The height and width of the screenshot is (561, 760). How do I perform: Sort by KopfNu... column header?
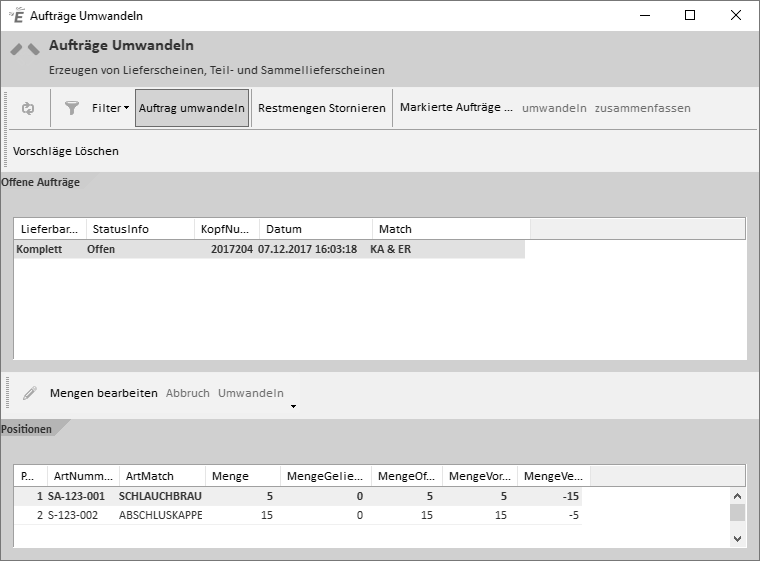[x=227, y=229]
